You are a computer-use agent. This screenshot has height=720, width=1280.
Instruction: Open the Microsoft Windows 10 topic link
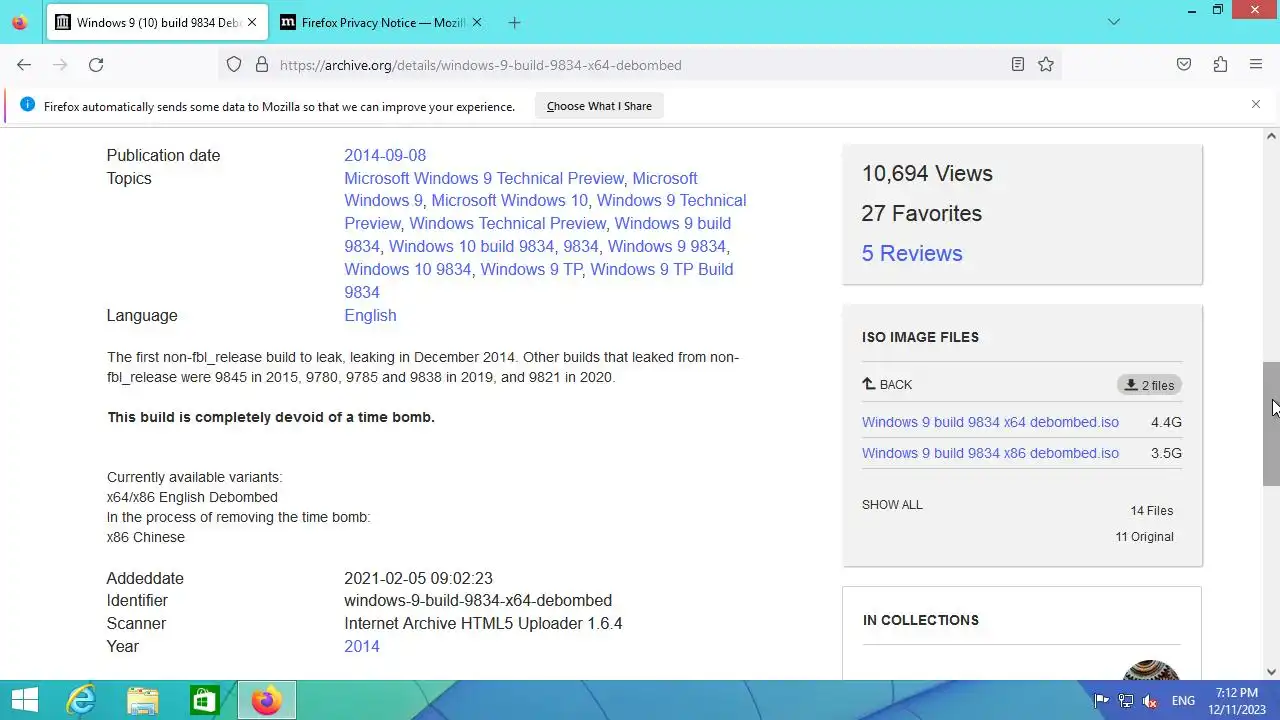click(x=509, y=200)
